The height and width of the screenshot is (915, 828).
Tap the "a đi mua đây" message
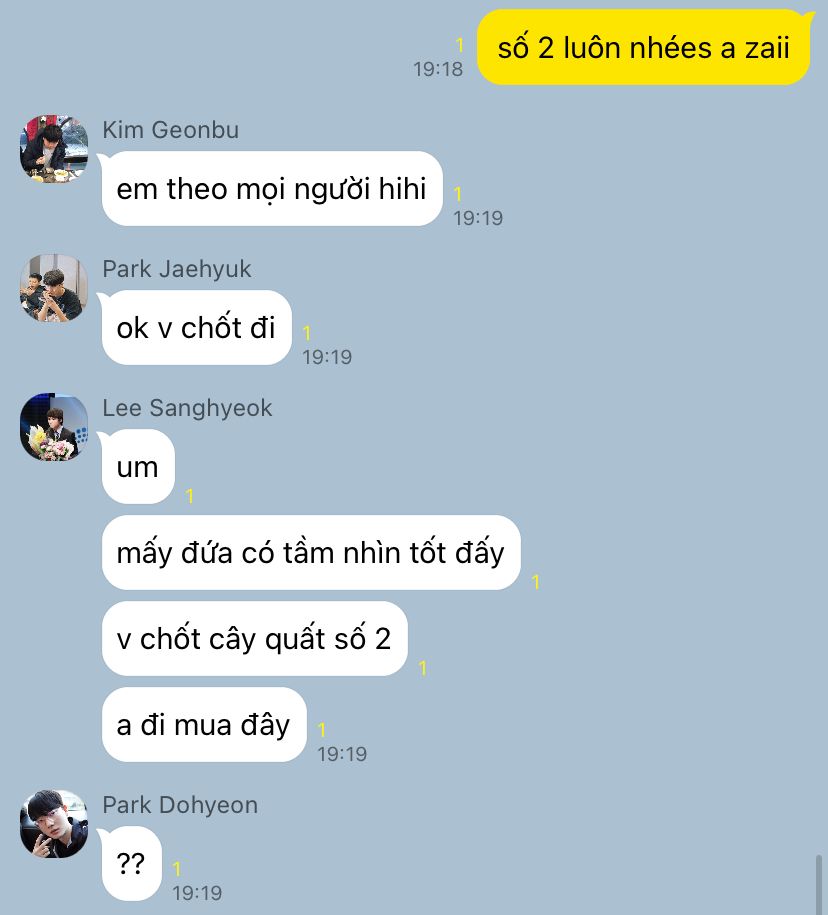click(204, 724)
